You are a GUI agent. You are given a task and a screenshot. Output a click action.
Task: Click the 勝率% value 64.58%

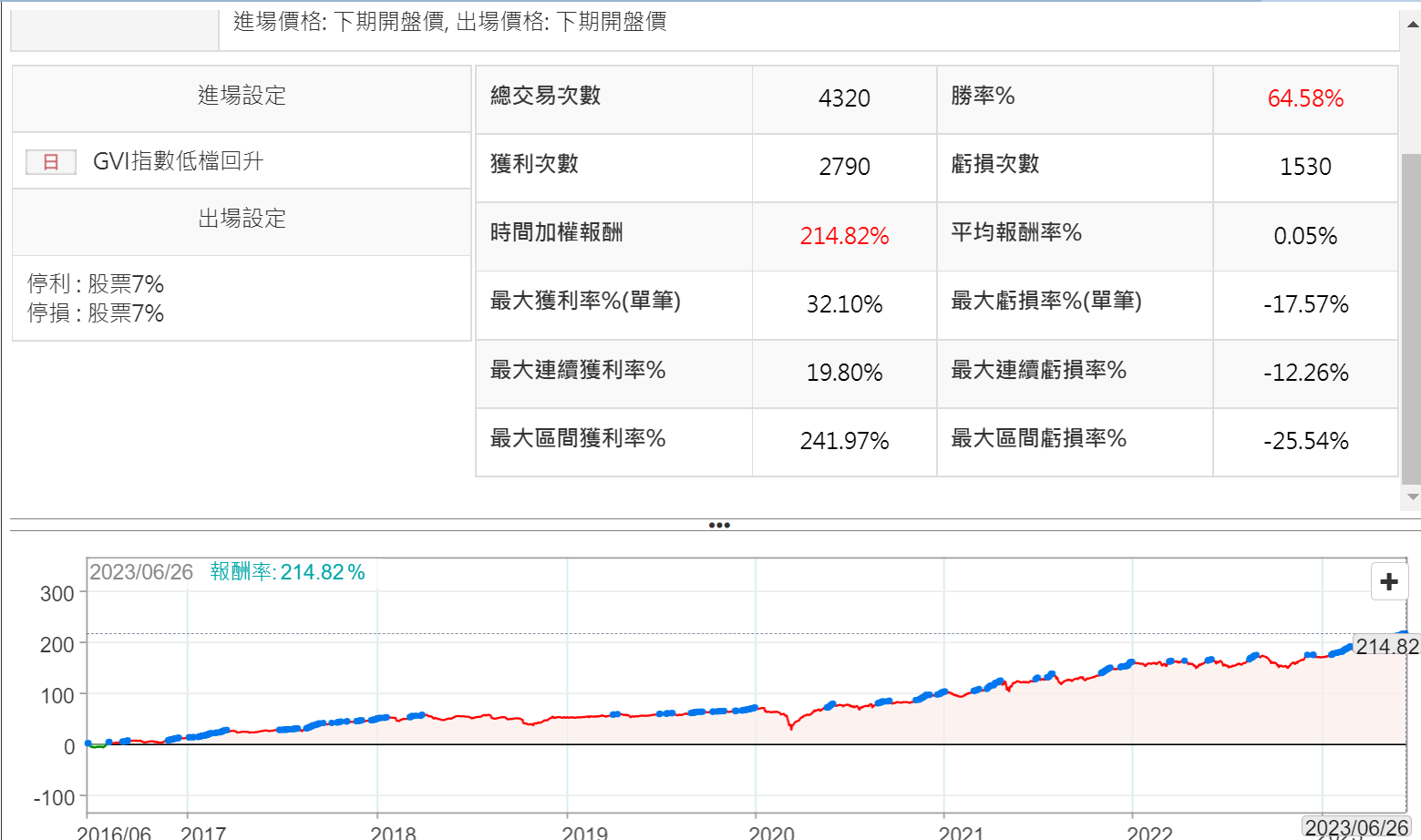[x=1304, y=98]
